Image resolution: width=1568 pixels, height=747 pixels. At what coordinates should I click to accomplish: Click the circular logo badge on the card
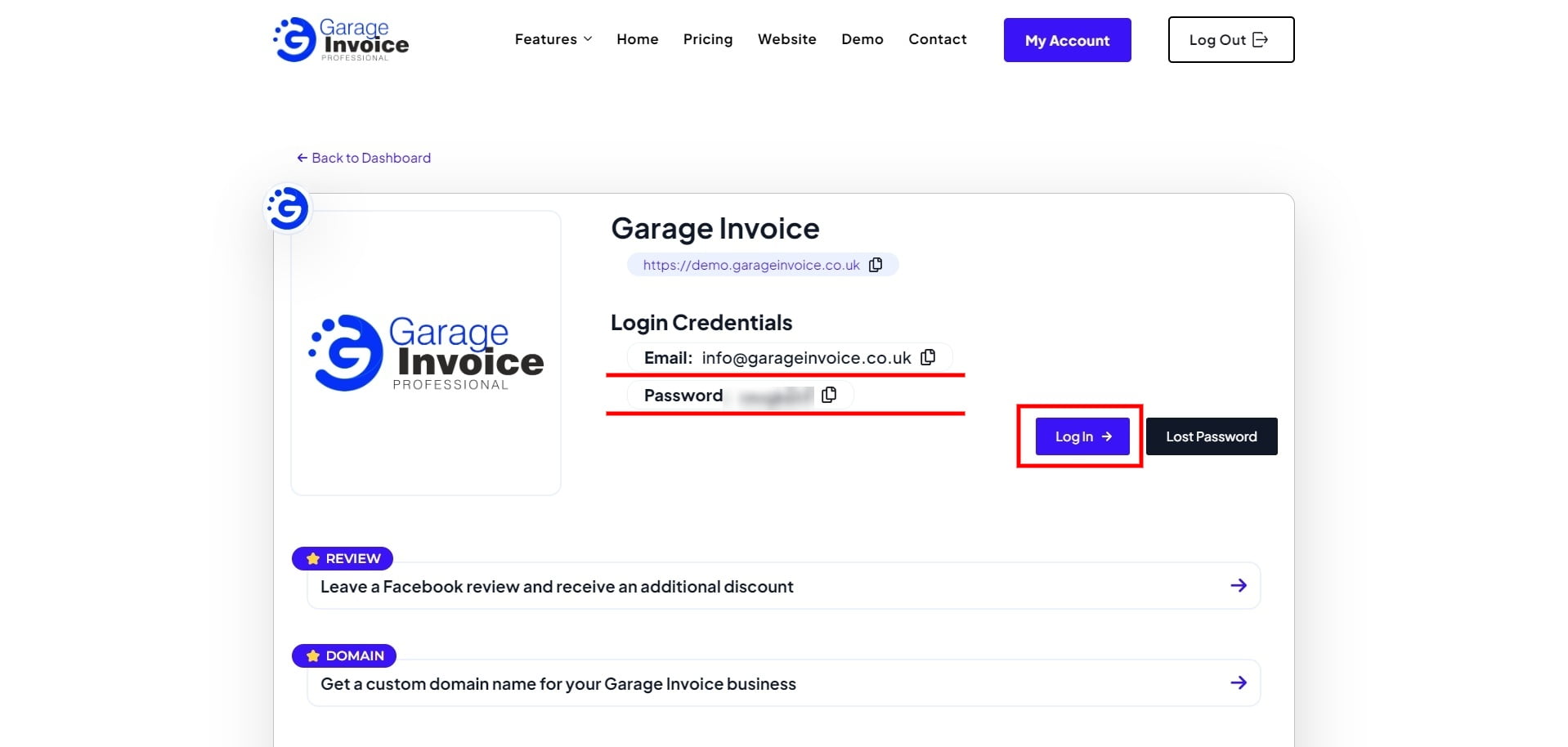click(x=287, y=208)
